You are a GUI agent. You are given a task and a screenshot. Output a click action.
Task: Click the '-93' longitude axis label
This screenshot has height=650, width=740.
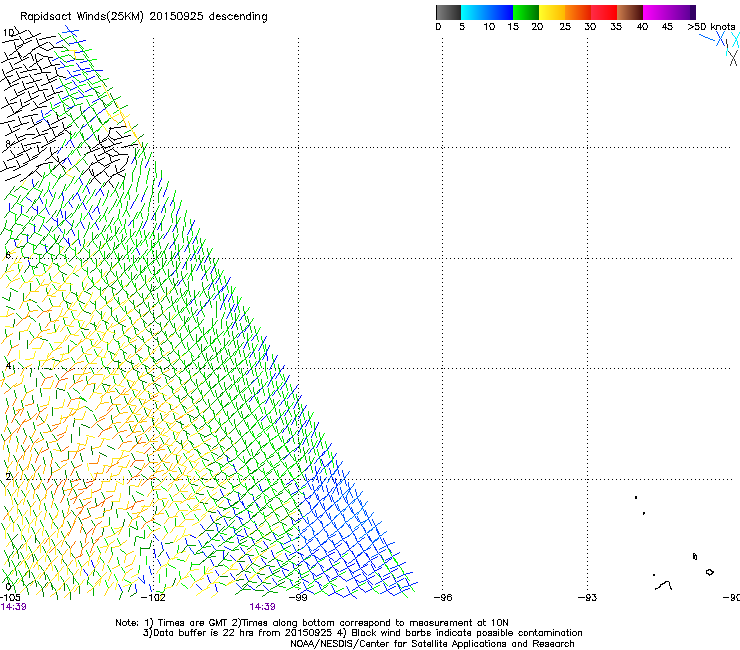[x=588, y=598]
